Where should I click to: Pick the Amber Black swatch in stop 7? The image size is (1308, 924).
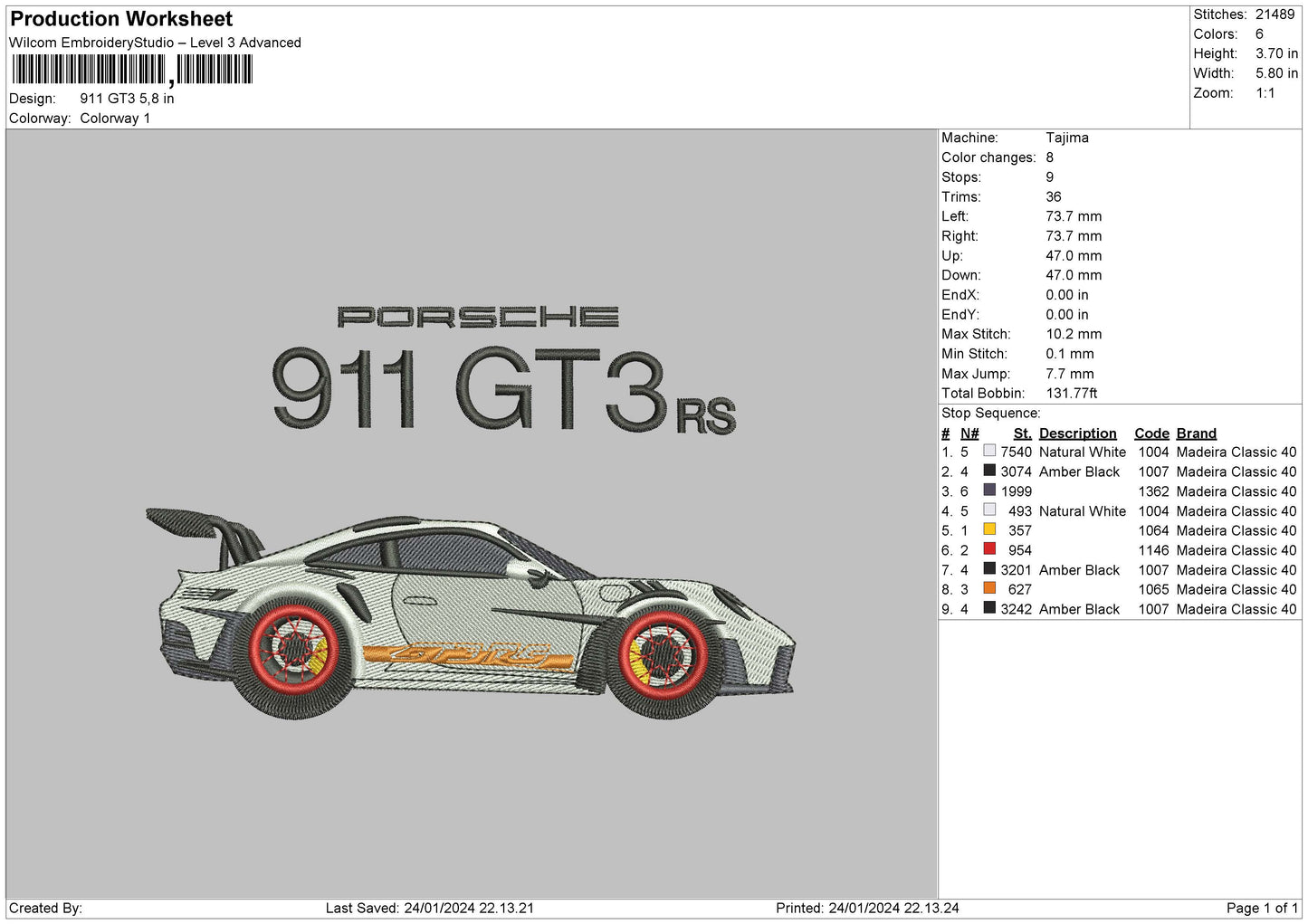pos(989,569)
